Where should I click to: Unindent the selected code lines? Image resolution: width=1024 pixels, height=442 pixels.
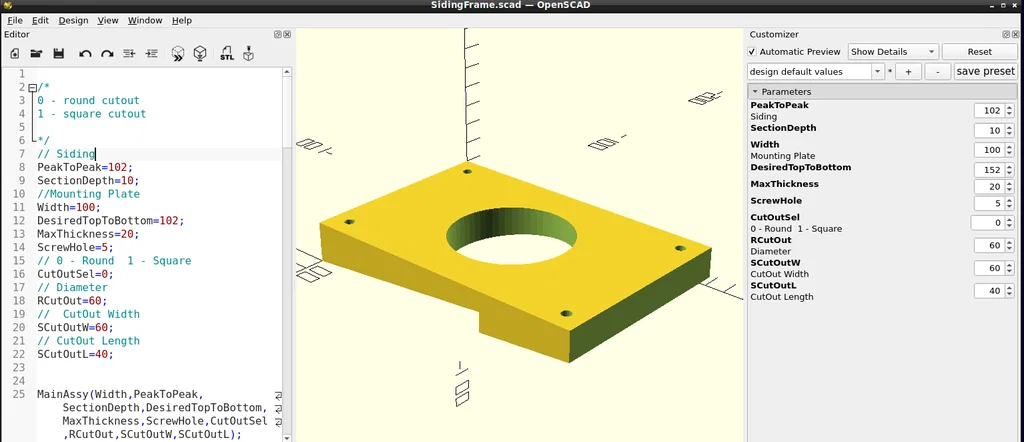pyautogui.click(x=129, y=54)
